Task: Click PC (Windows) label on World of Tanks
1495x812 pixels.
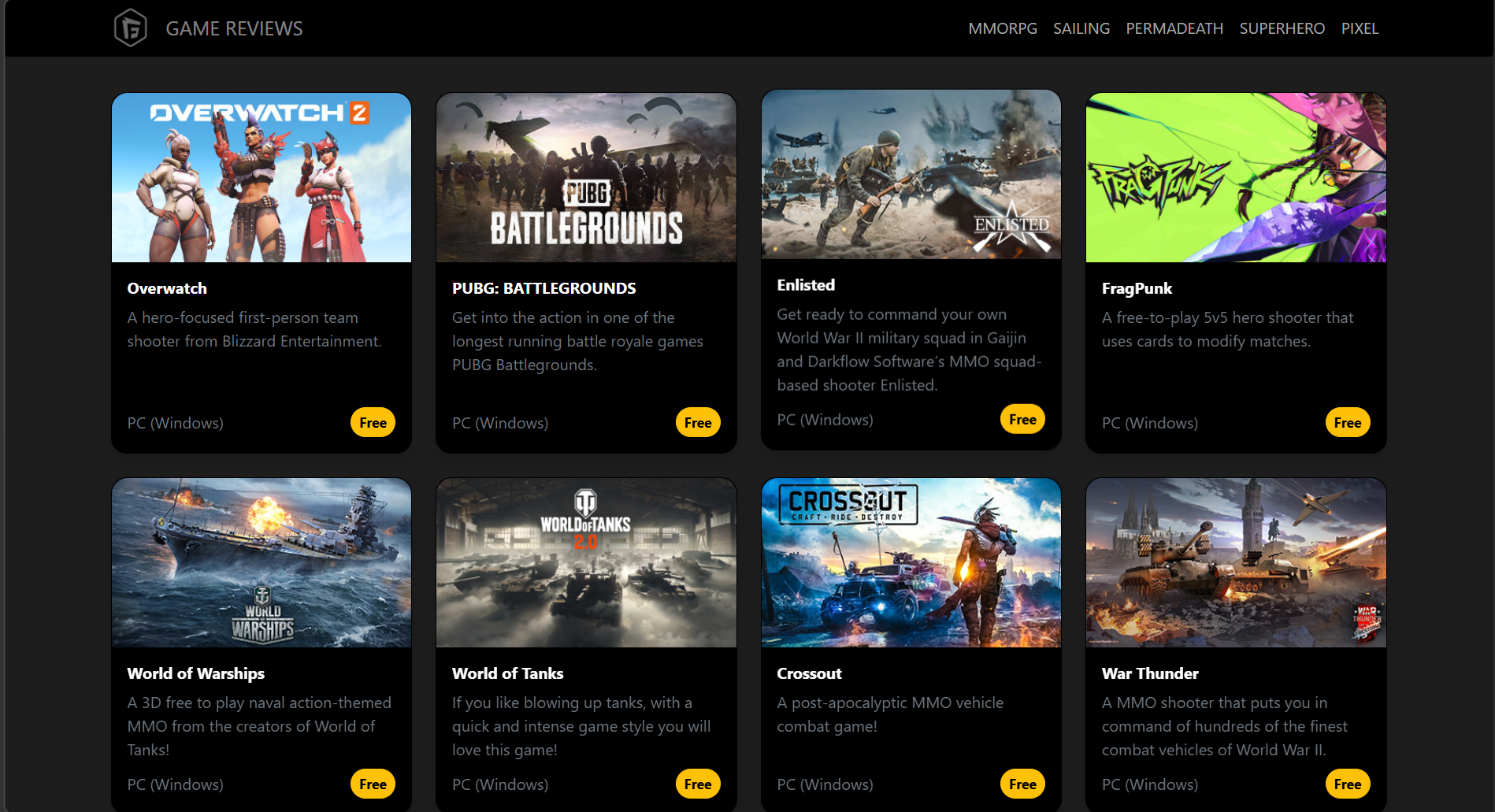Action: pyautogui.click(x=500, y=784)
